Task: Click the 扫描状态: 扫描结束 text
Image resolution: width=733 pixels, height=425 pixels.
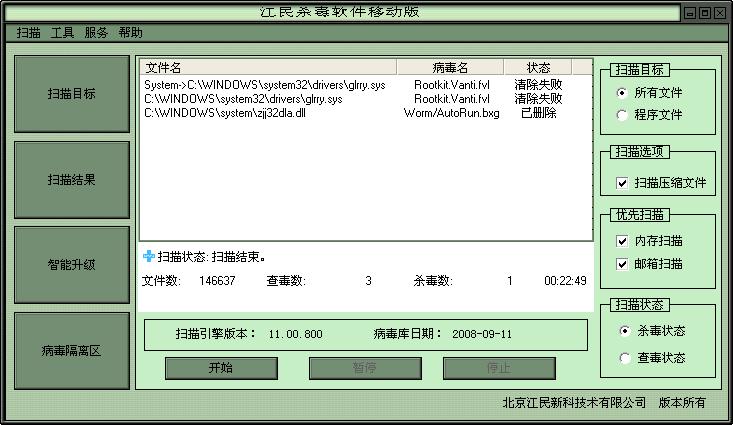Action: click(x=212, y=257)
